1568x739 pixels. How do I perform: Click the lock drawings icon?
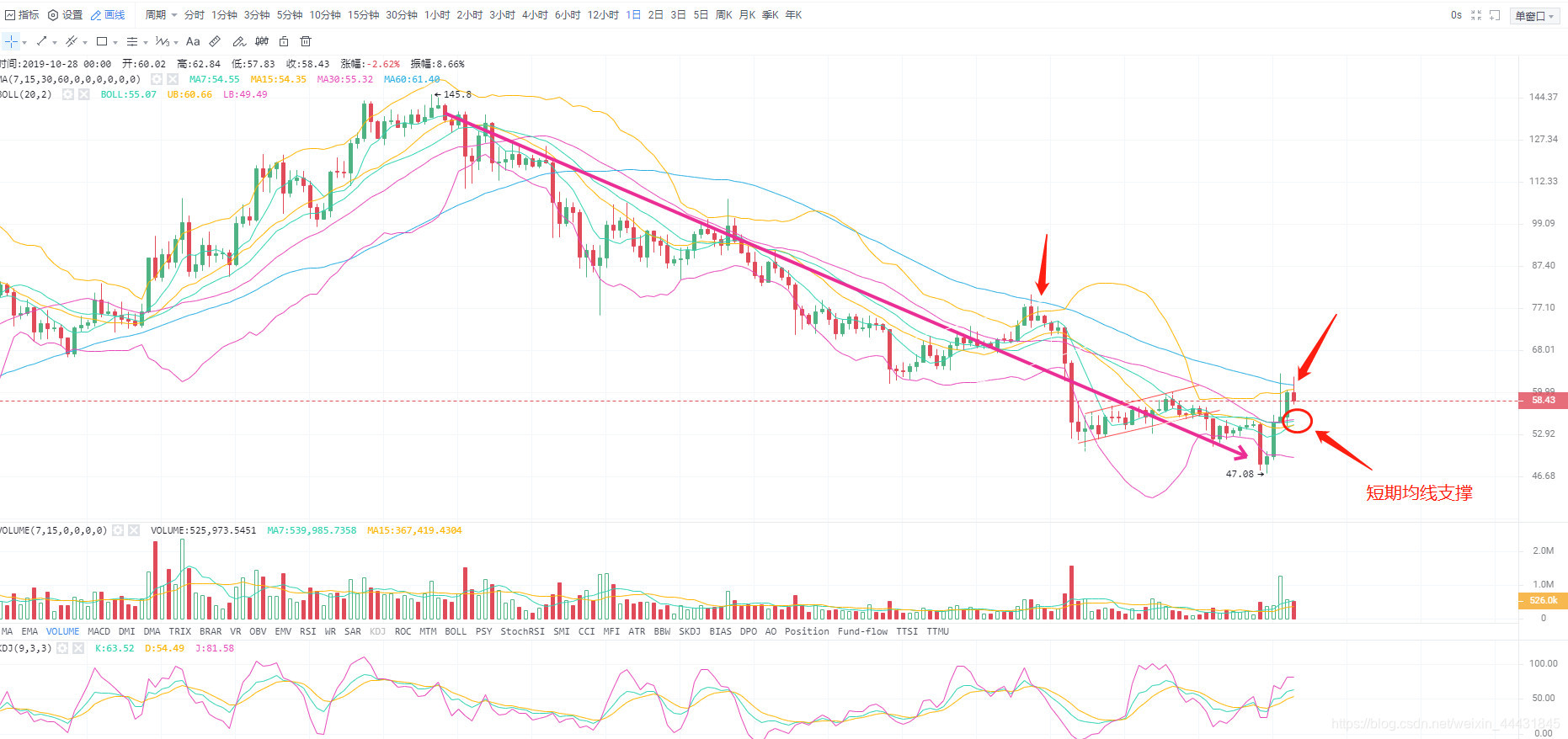pos(284,41)
